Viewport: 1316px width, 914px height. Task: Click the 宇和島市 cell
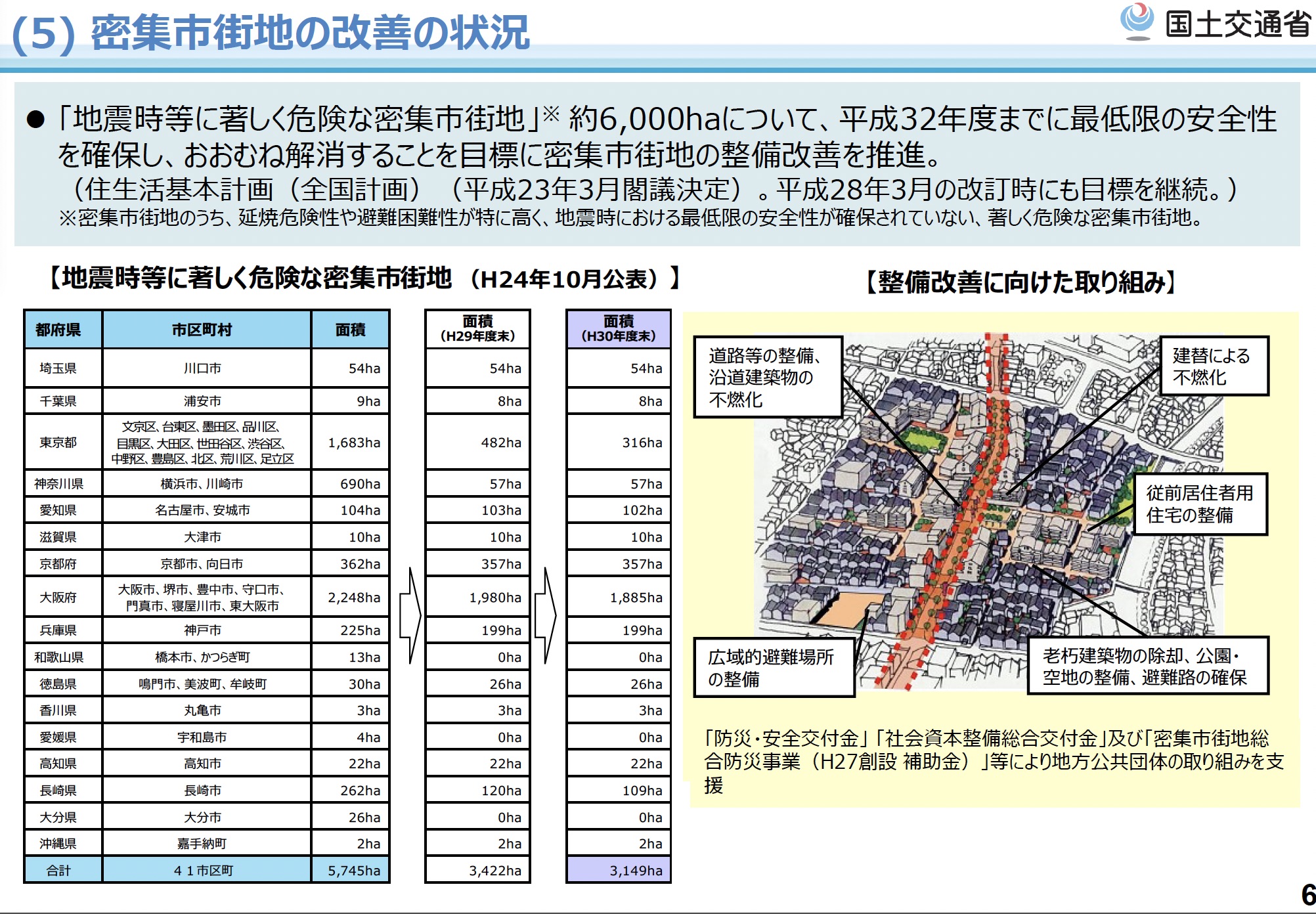(x=206, y=737)
